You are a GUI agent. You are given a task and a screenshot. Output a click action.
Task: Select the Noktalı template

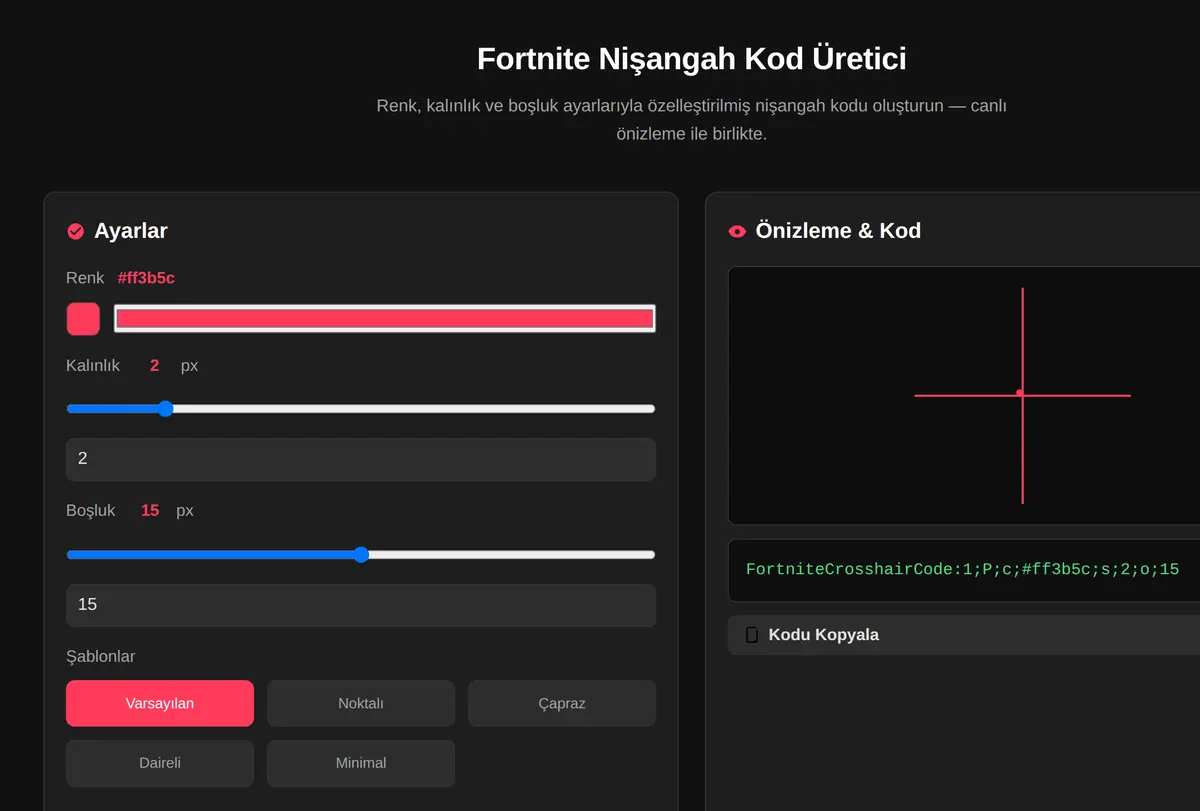point(361,703)
